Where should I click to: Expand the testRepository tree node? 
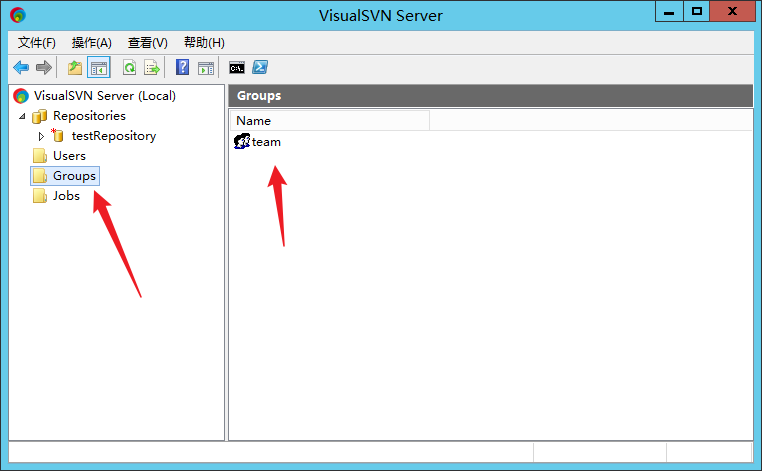[x=41, y=136]
